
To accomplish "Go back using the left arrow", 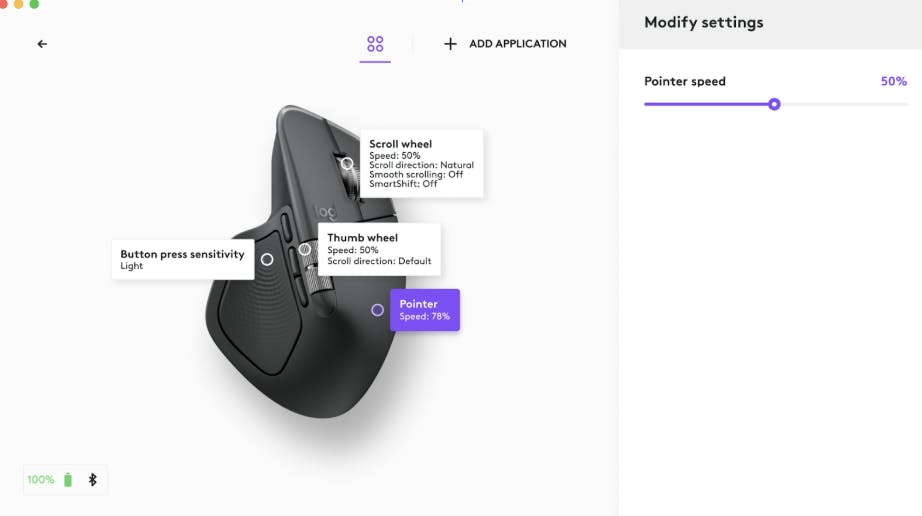I will [42, 43].
